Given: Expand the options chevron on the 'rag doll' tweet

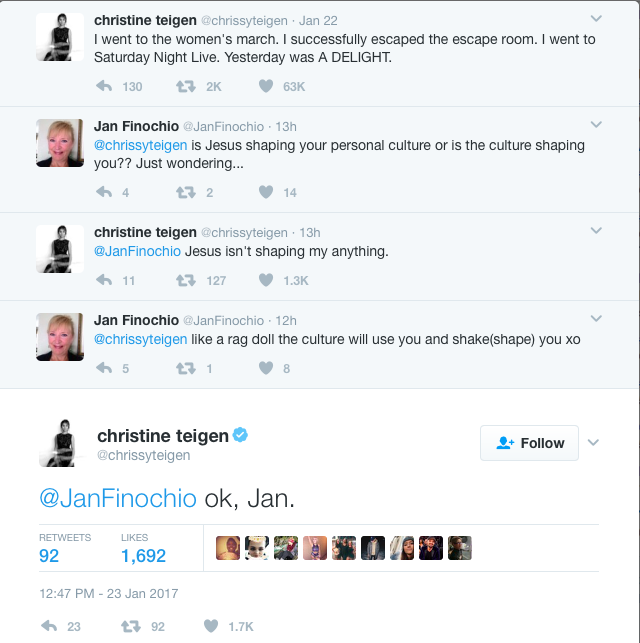Looking at the screenshot, I should (x=596, y=318).
